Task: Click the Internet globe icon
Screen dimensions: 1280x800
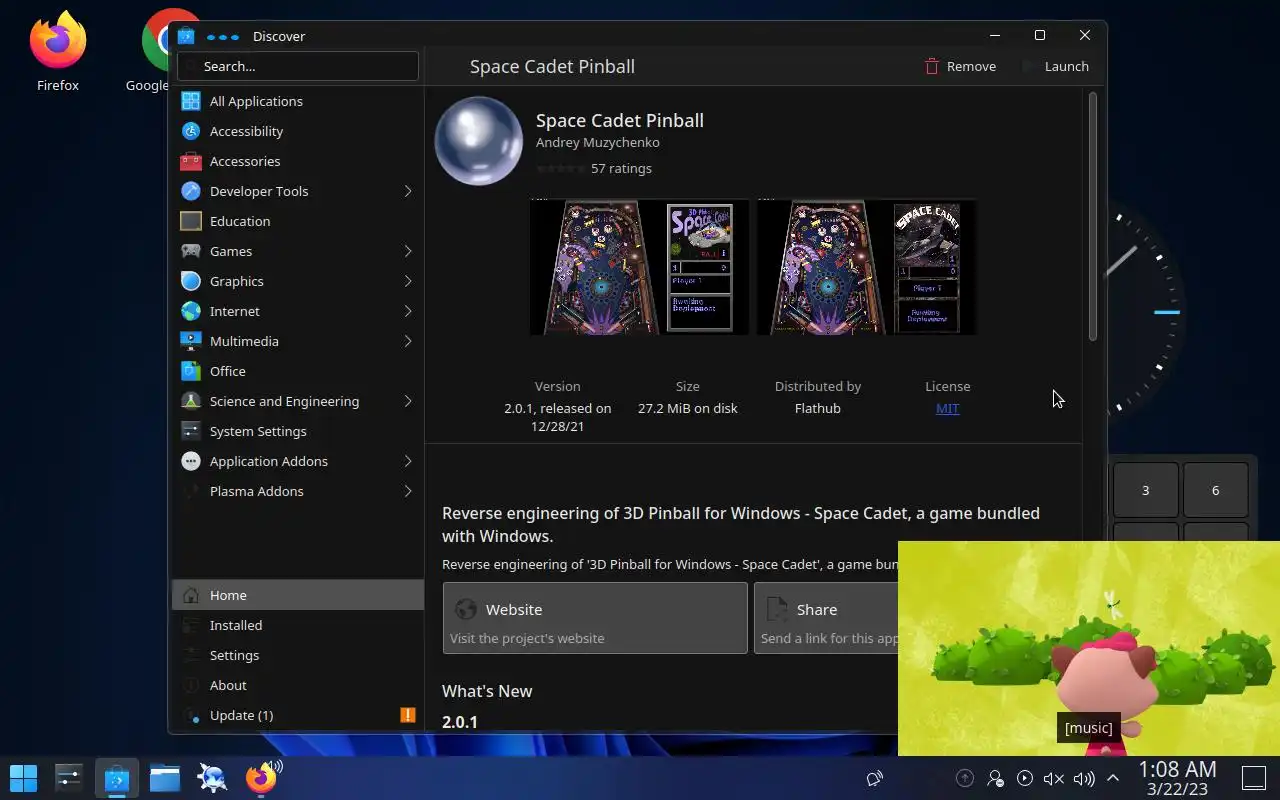Action: click(191, 311)
